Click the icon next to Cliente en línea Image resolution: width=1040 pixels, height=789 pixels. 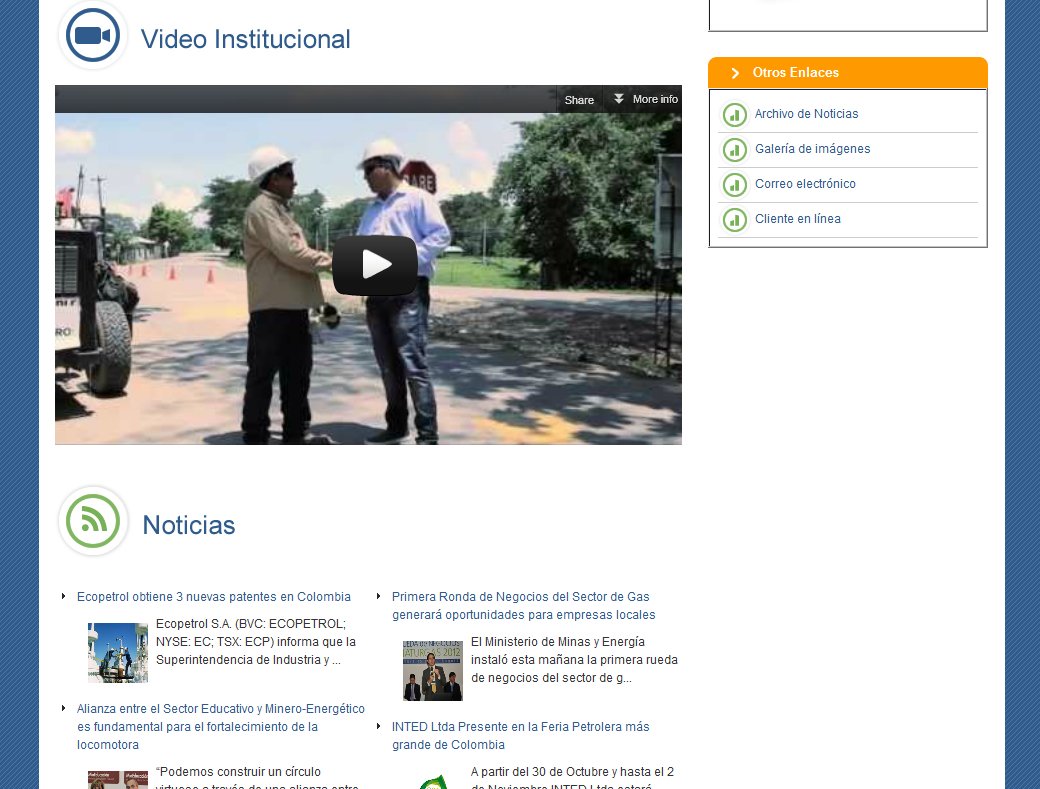coord(735,220)
